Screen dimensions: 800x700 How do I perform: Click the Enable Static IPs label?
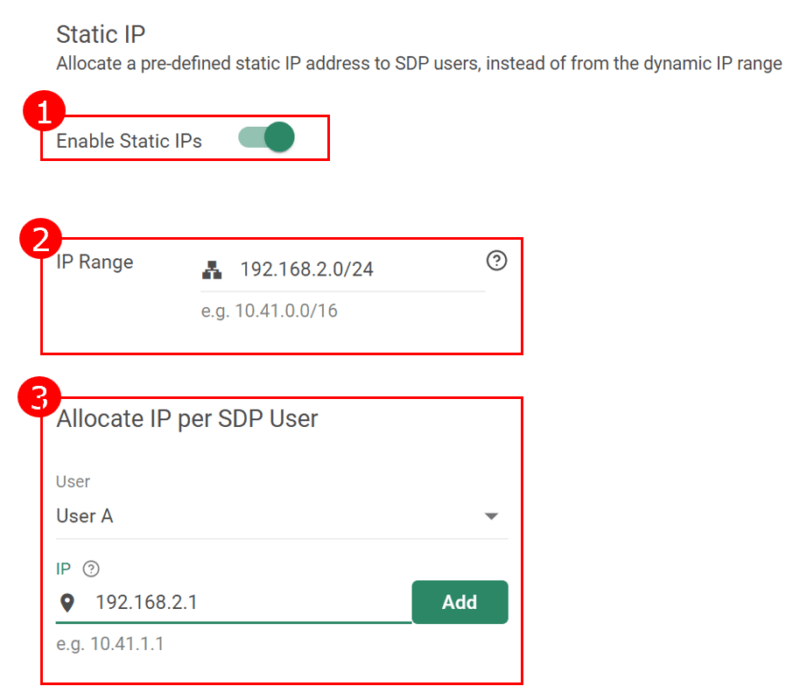(x=129, y=141)
